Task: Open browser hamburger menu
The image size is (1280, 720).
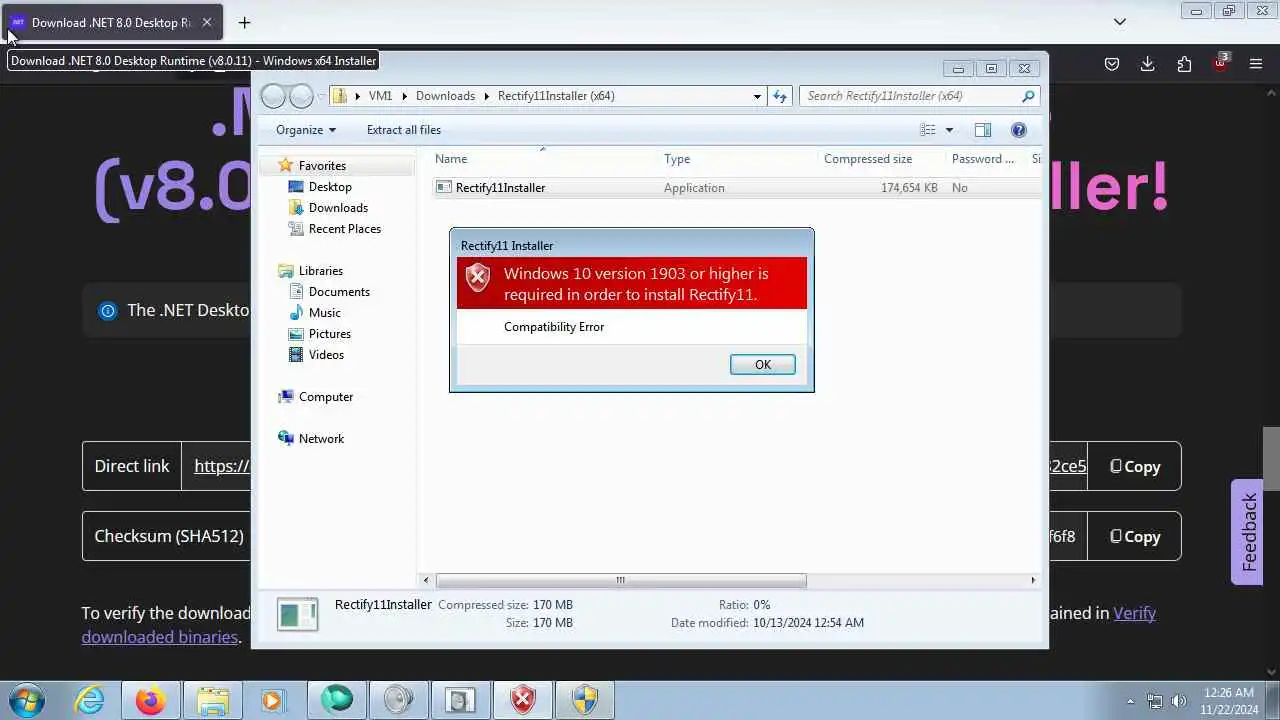Action: point(1256,64)
